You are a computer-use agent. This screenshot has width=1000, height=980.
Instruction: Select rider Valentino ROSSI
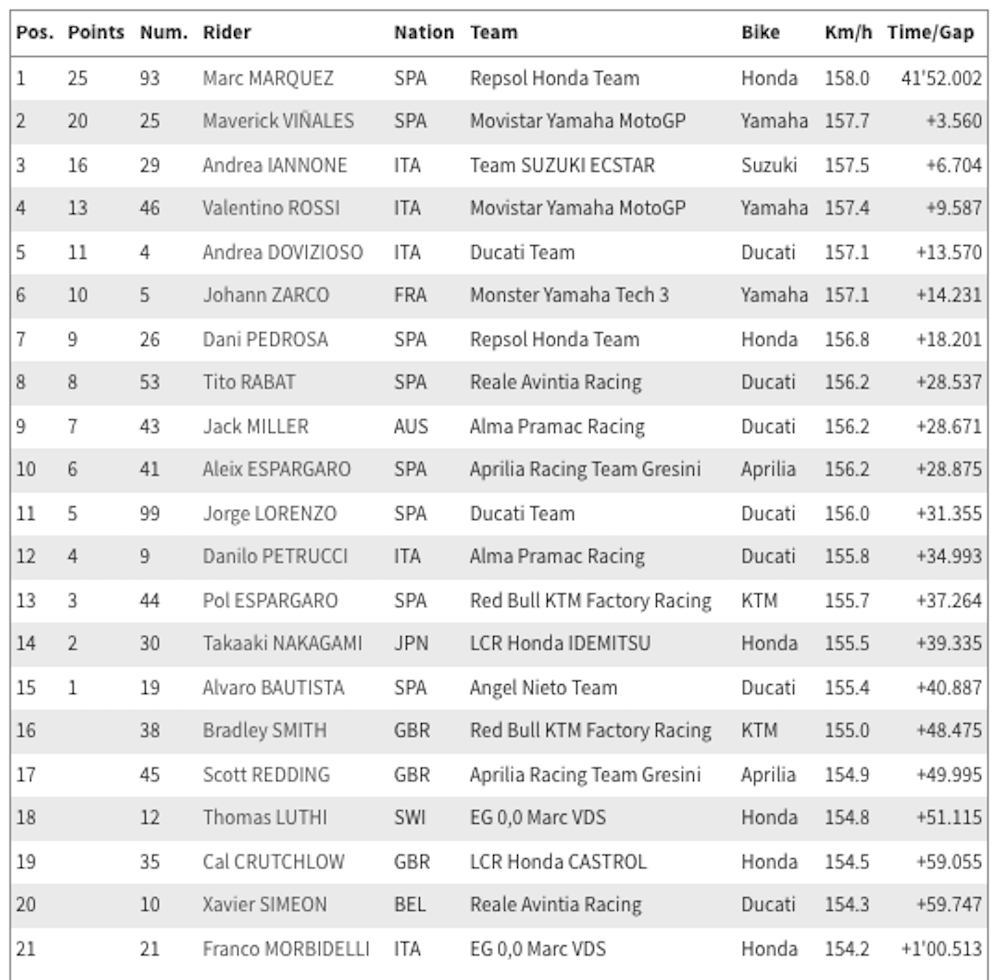coord(271,208)
